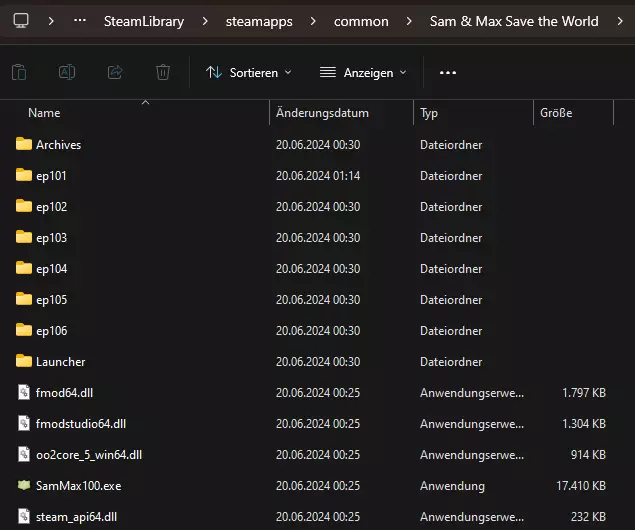Expand chevron after SteamLibrary
Image resolution: width=635 pixels, height=530 pixels.
coord(205,21)
